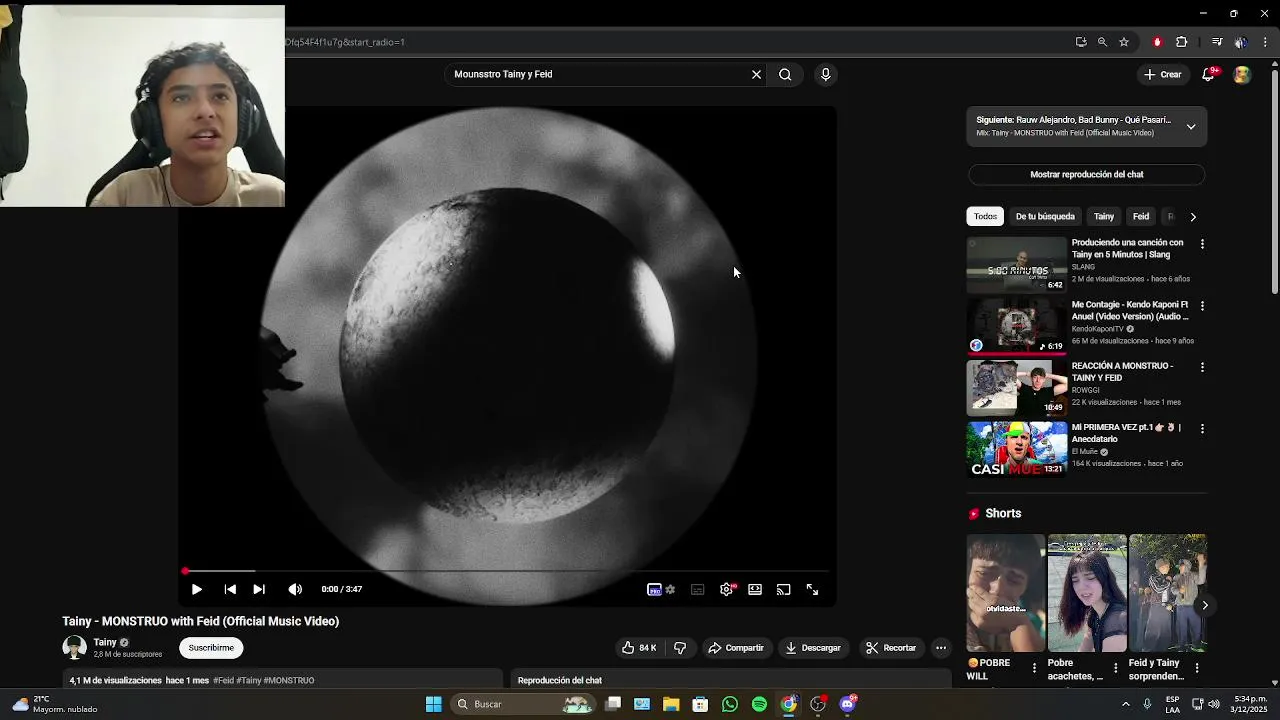This screenshot has width=1280, height=720.
Task: Switch to theater mode view
Action: coord(755,590)
